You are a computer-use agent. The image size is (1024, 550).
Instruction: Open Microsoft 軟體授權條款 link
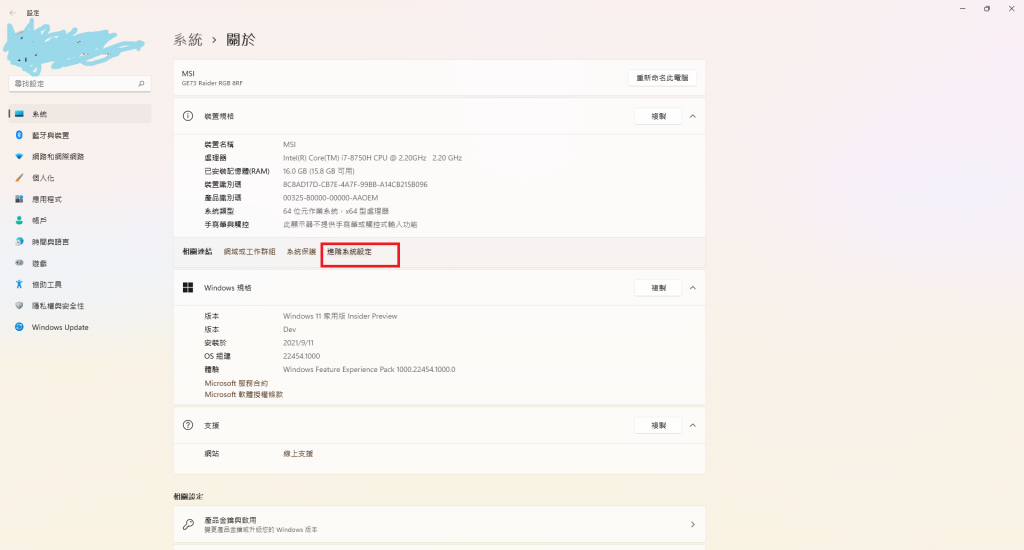pos(244,395)
